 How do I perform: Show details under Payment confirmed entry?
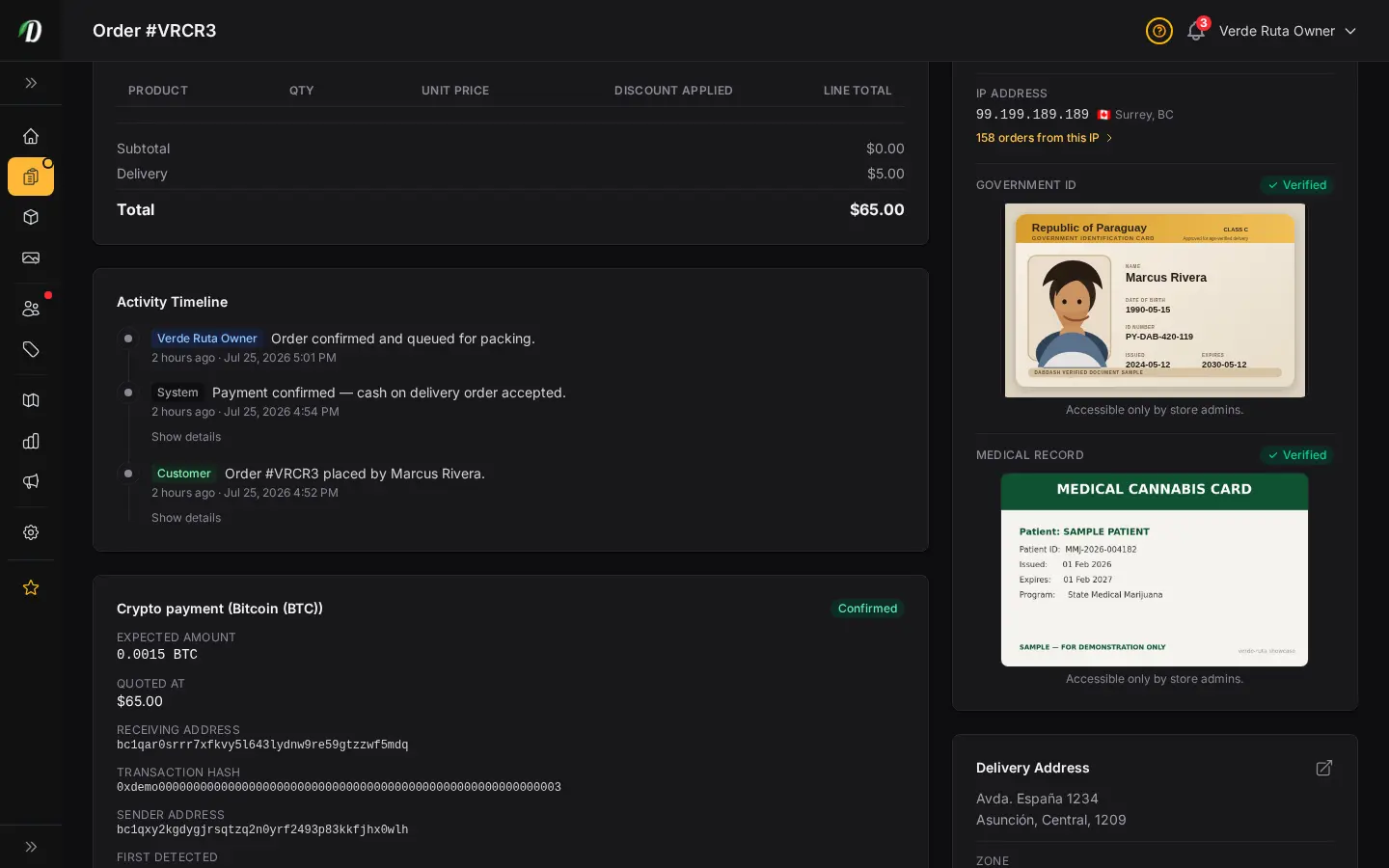pyautogui.click(x=186, y=437)
